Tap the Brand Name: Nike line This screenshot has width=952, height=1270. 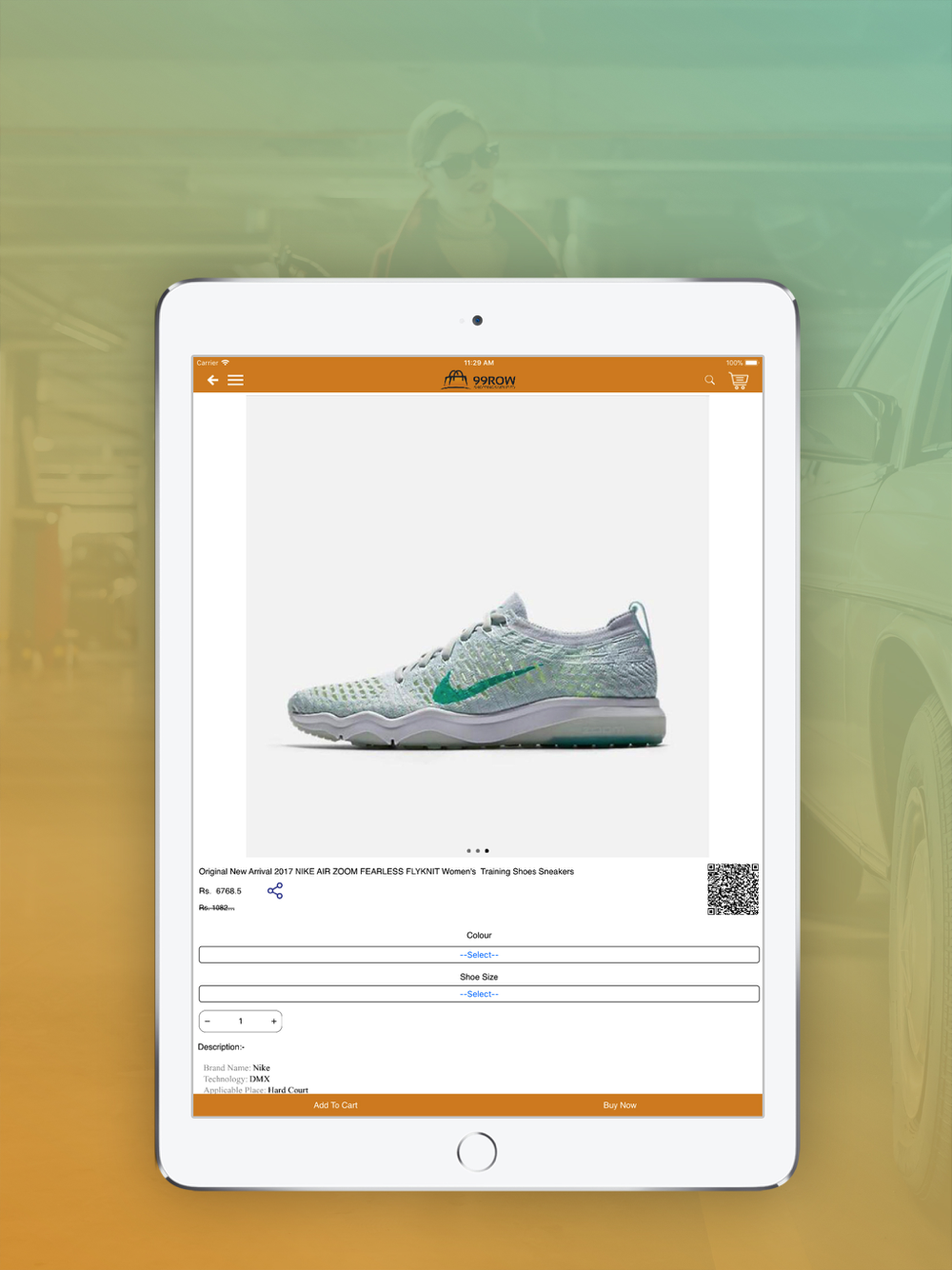236,1068
